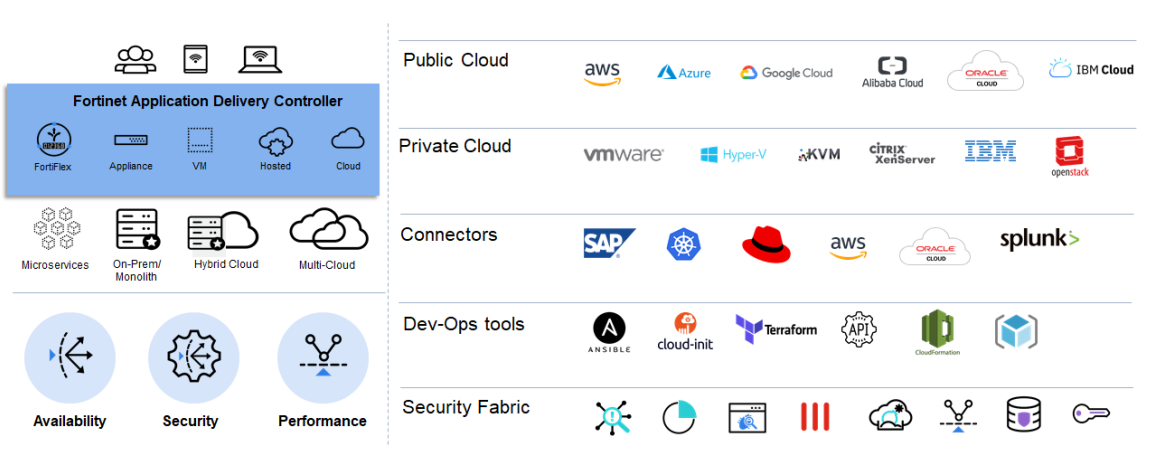Screen dimensions: 1155x474
Task: Click the Google Cloud logo
Action: click(x=786, y=72)
